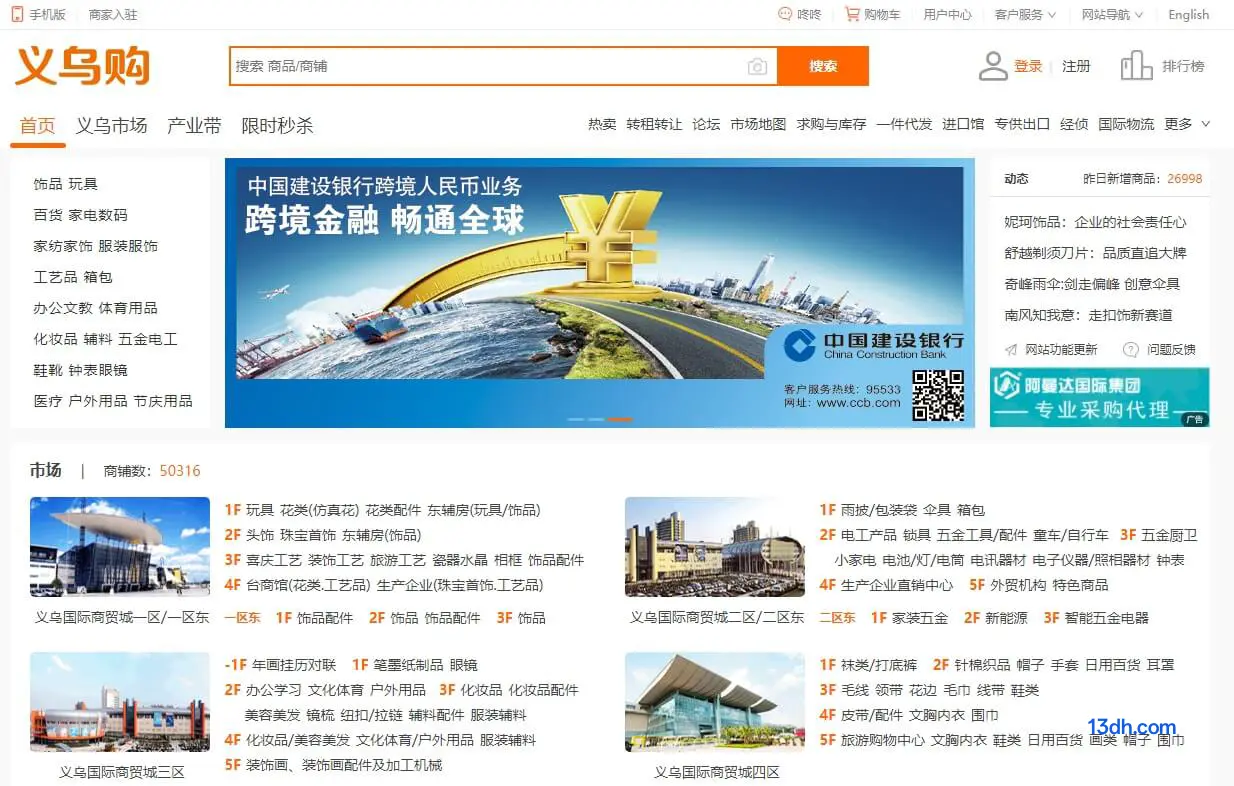Click the 一区东 orange label
This screenshot has height=786, width=1234.
click(x=243, y=618)
